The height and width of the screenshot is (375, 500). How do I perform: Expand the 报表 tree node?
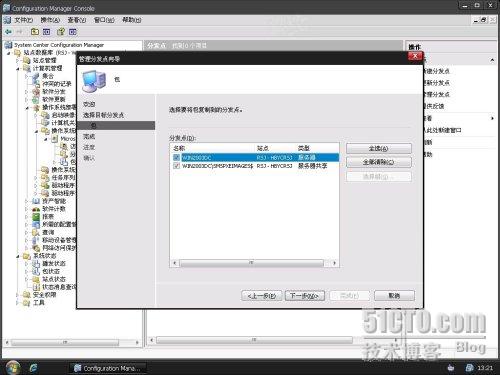pyautogui.click(x=27, y=217)
